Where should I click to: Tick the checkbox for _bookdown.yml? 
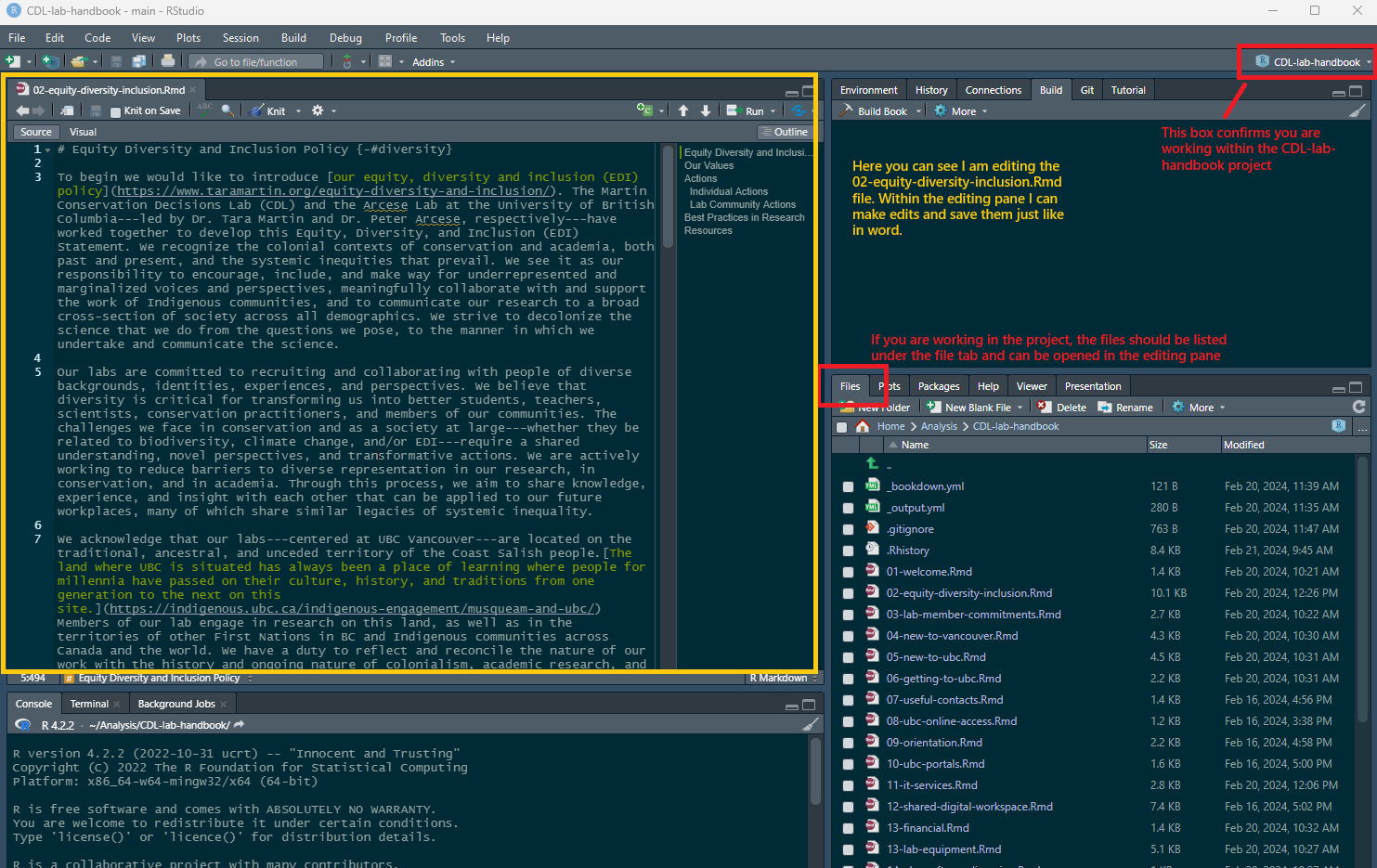(x=848, y=487)
